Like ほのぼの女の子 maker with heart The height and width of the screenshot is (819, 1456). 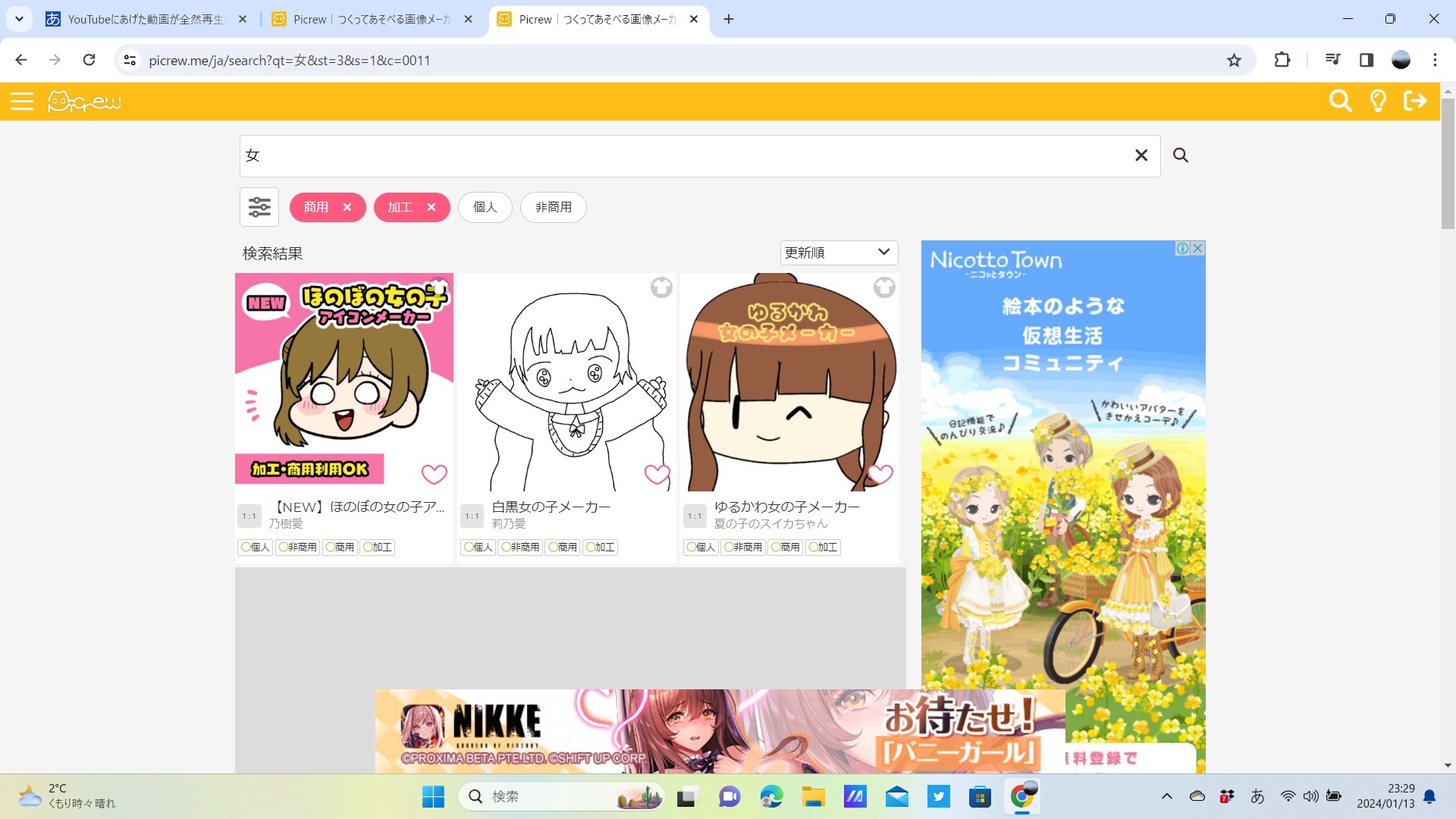tap(434, 474)
